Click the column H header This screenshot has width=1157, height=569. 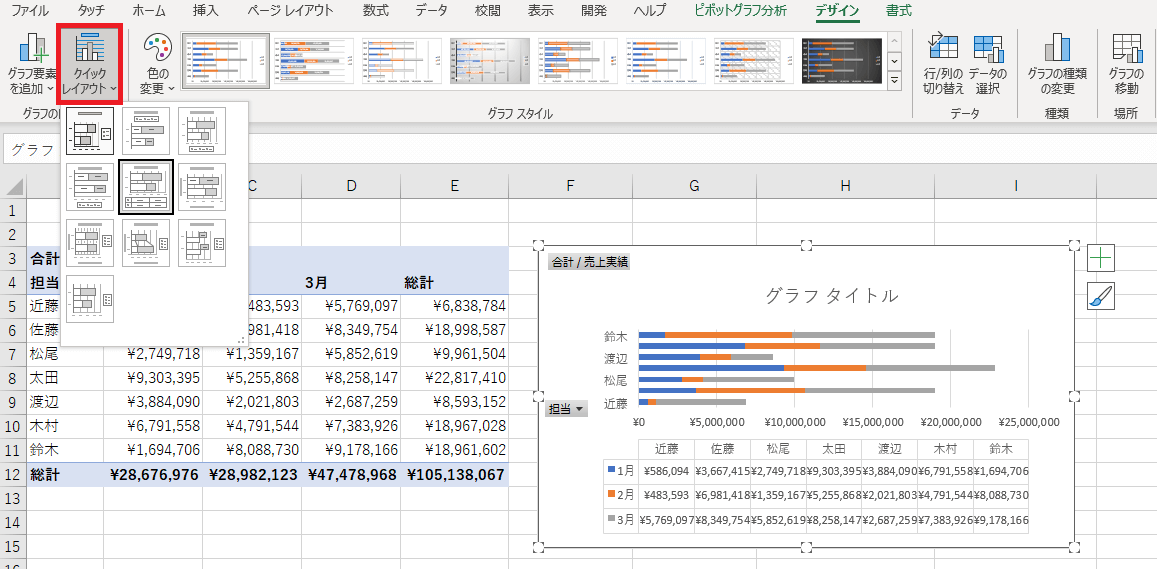[x=845, y=185]
